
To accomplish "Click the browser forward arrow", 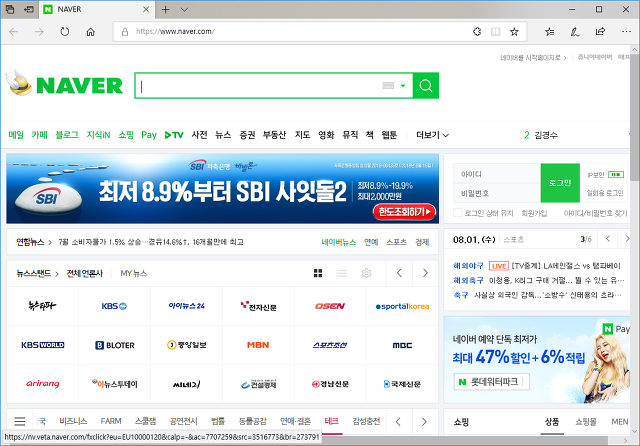I will tap(39, 31).
